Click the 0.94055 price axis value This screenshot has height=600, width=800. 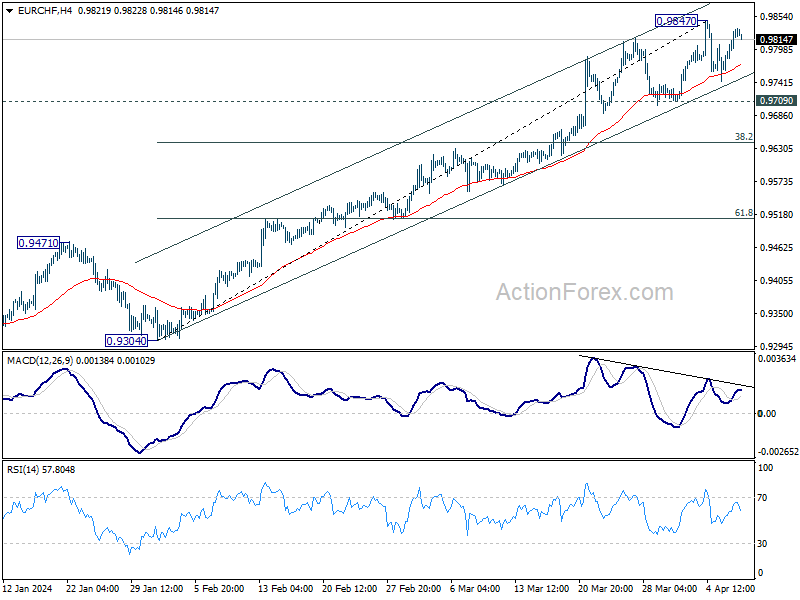pos(777,281)
